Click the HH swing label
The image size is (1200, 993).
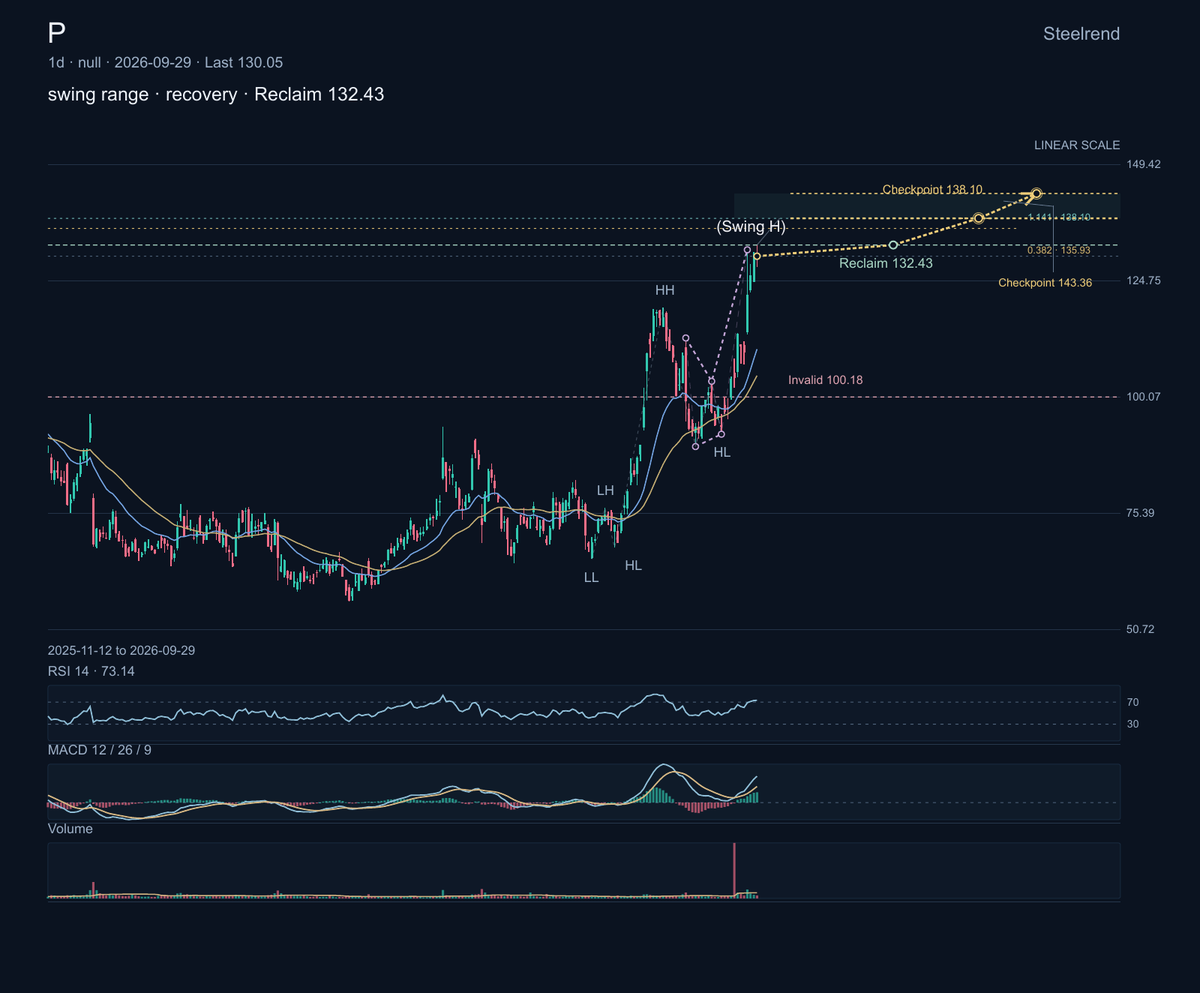[665, 290]
